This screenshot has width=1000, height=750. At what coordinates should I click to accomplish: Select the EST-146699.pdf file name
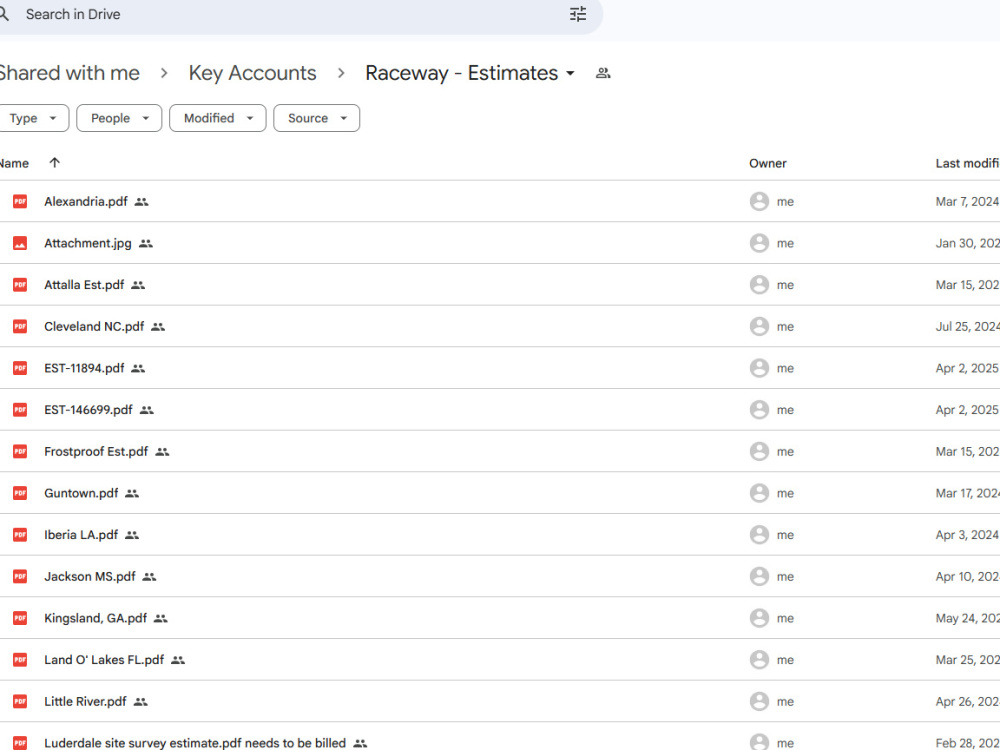88,409
